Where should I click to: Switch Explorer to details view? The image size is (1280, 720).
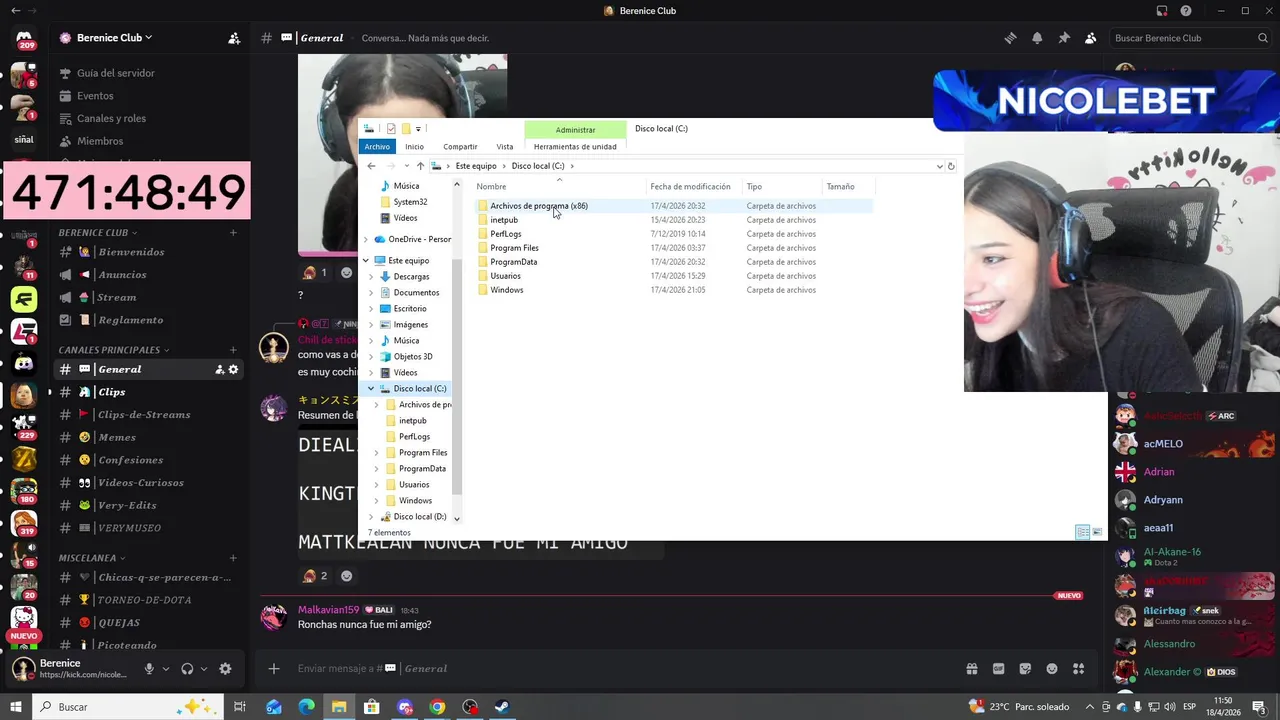click(x=1082, y=532)
